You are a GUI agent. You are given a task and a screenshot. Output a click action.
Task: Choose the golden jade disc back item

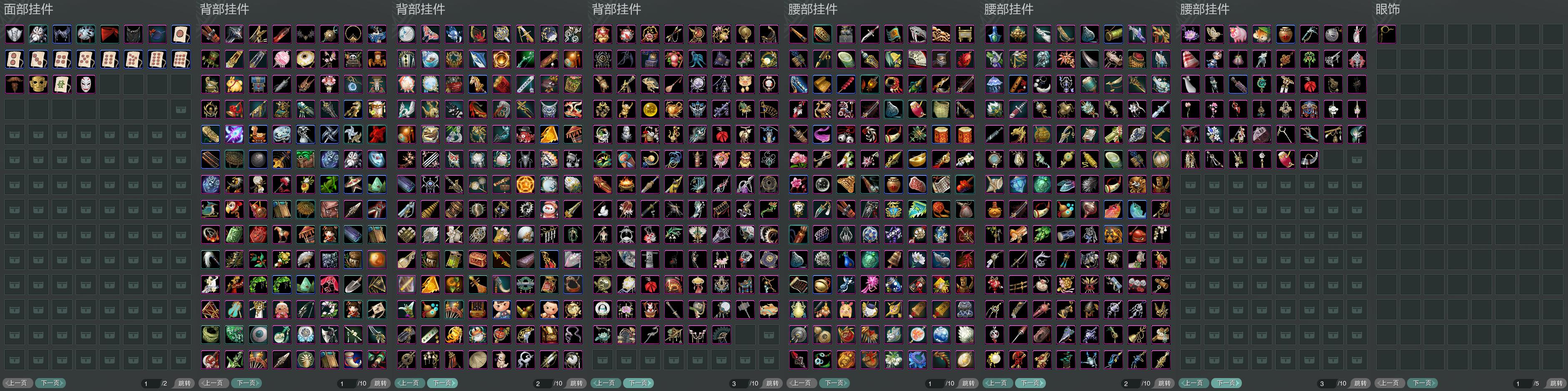pyautogui.click(x=306, y=59)
